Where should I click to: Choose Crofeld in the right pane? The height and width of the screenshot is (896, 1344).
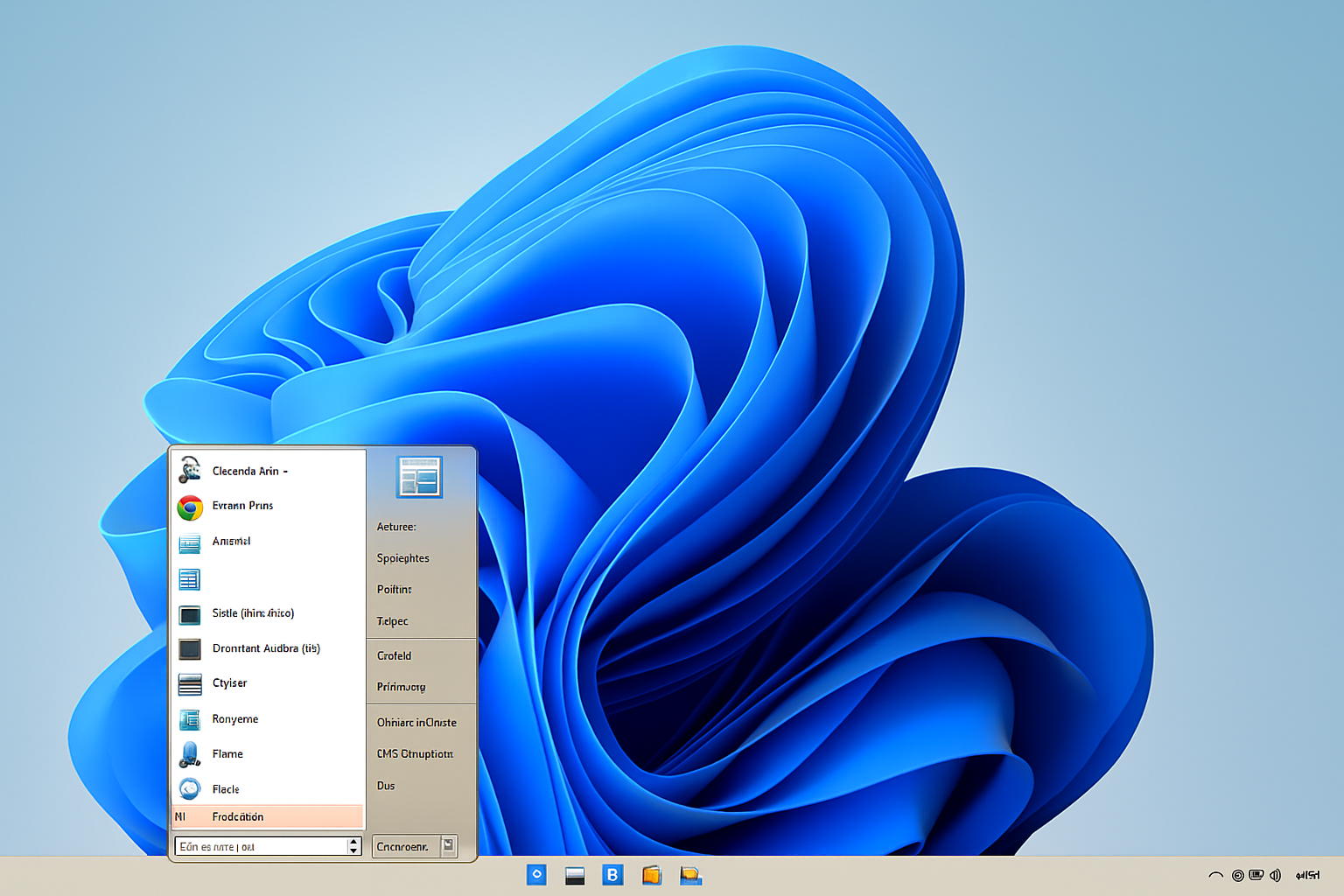[394, 655]
